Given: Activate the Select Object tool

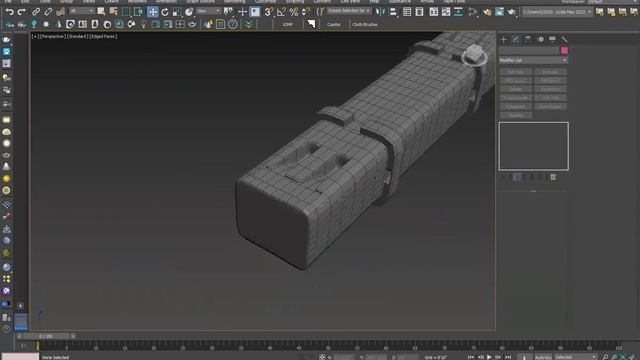Looking at the screenshot, I should 101,12.
